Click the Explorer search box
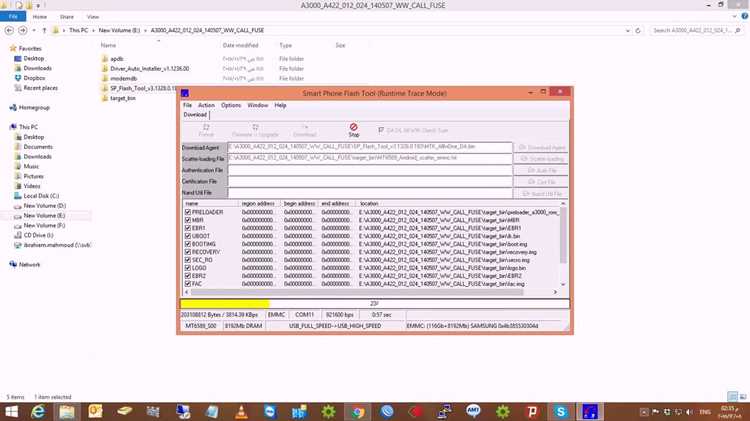This screenshot has height=421, width=750. pyautogui.click(x=696, y=30)
